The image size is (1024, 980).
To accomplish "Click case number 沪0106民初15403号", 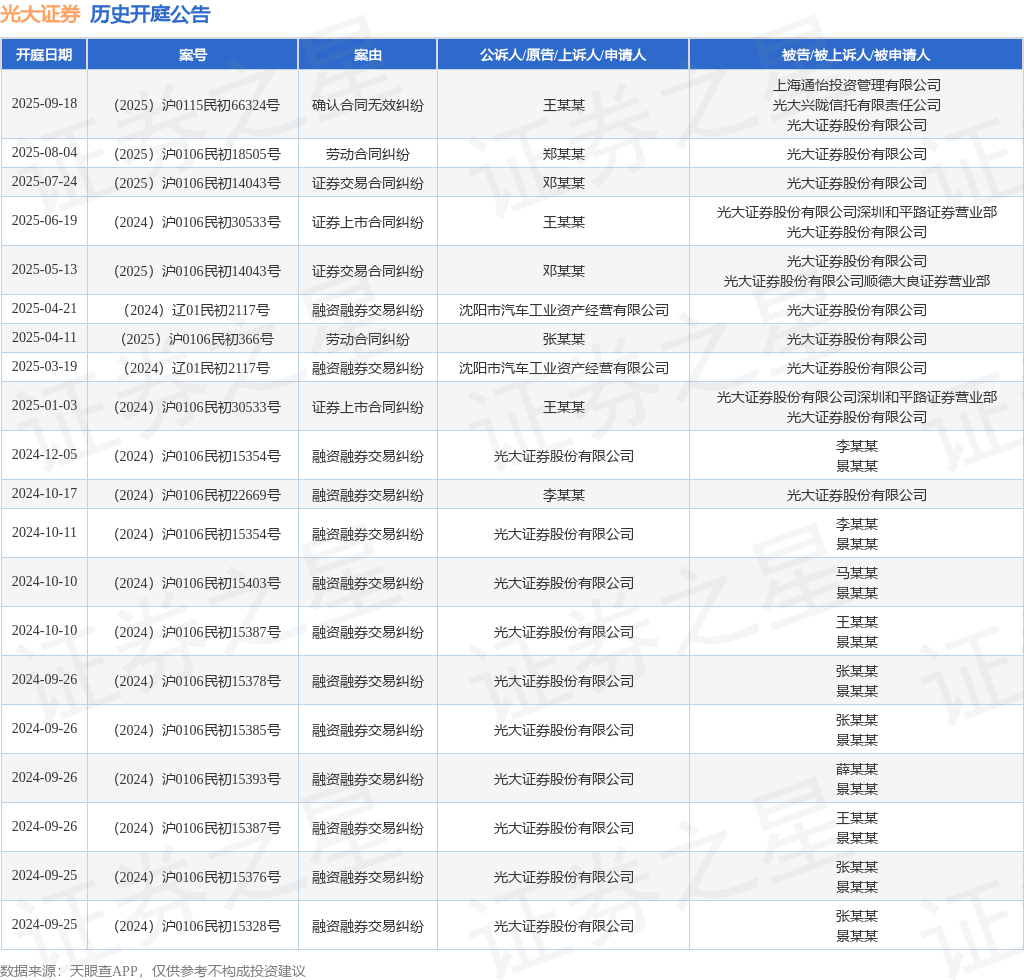I will coord(197,583).
